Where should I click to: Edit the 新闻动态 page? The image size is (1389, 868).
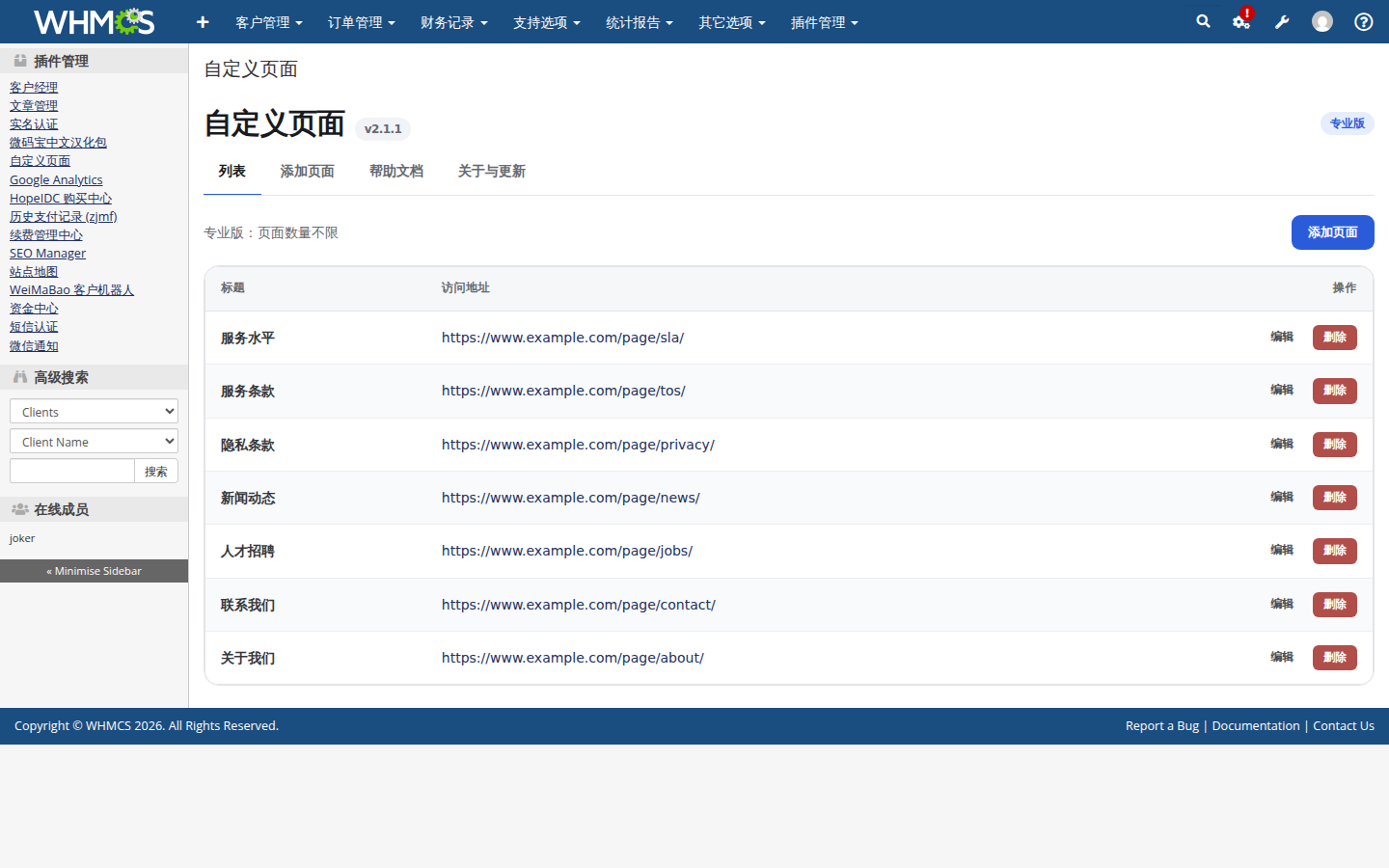click(x=1282, y=498)
